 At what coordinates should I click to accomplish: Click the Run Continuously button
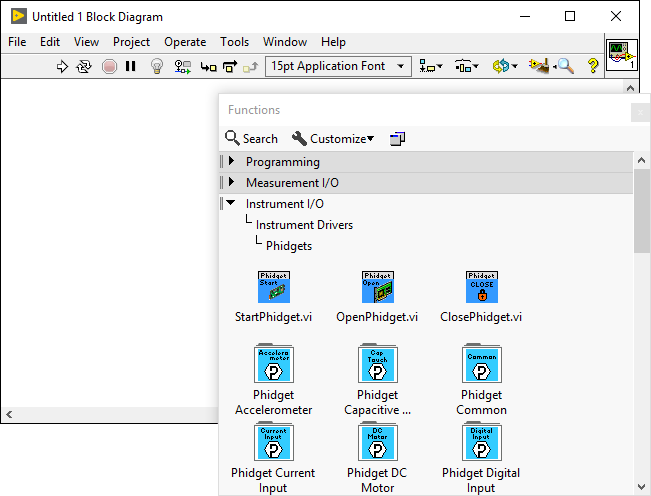84,66
